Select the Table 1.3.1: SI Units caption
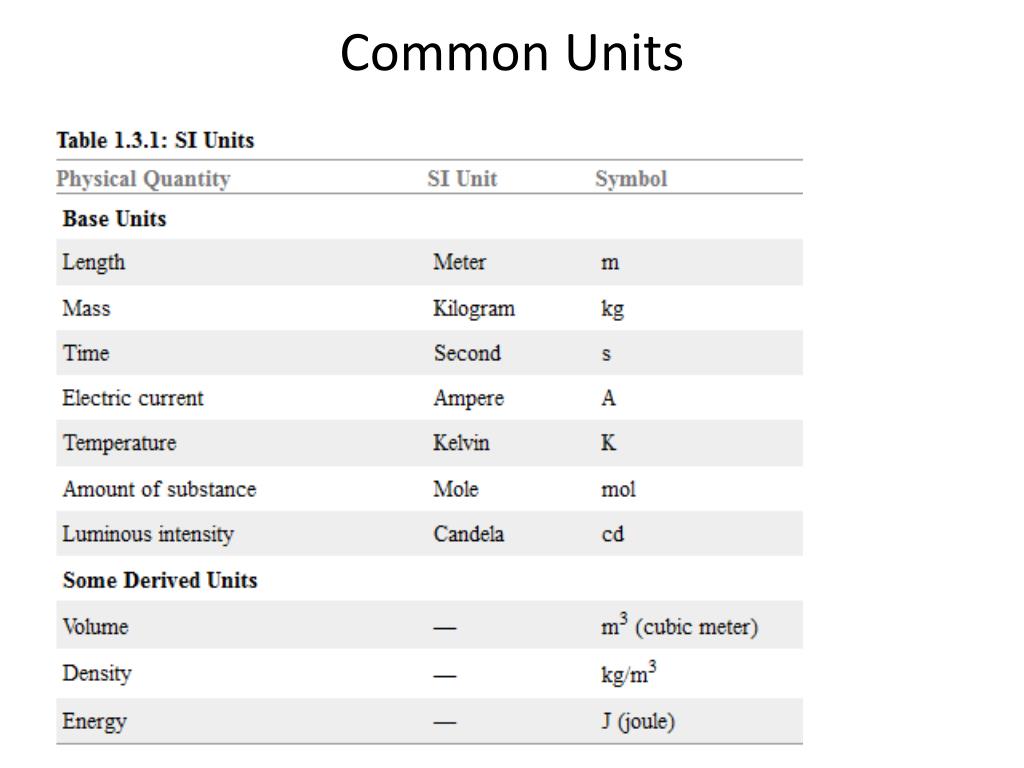 click(x=155, y=140)
